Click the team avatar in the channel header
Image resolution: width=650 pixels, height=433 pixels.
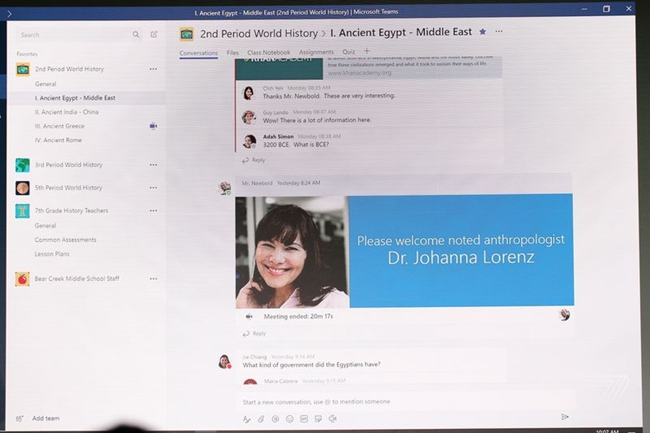(x=187, y=34)
